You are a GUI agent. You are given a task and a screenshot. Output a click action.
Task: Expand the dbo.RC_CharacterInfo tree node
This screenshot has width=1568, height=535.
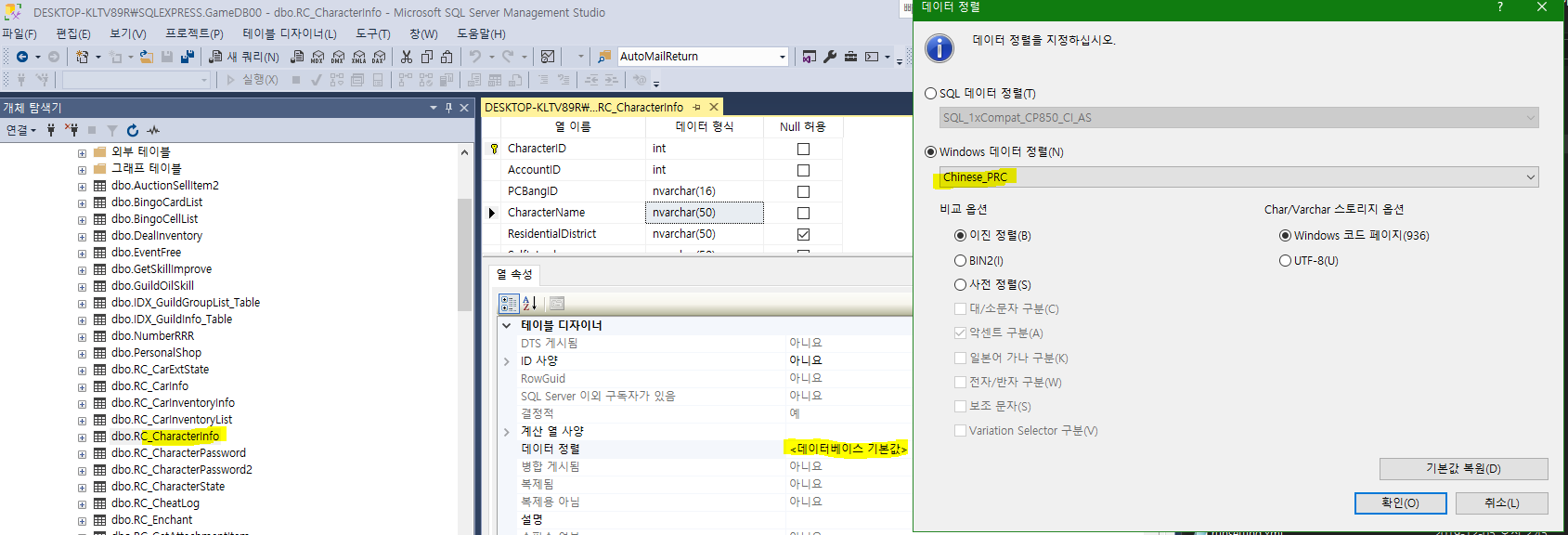[x=82, y=437]
